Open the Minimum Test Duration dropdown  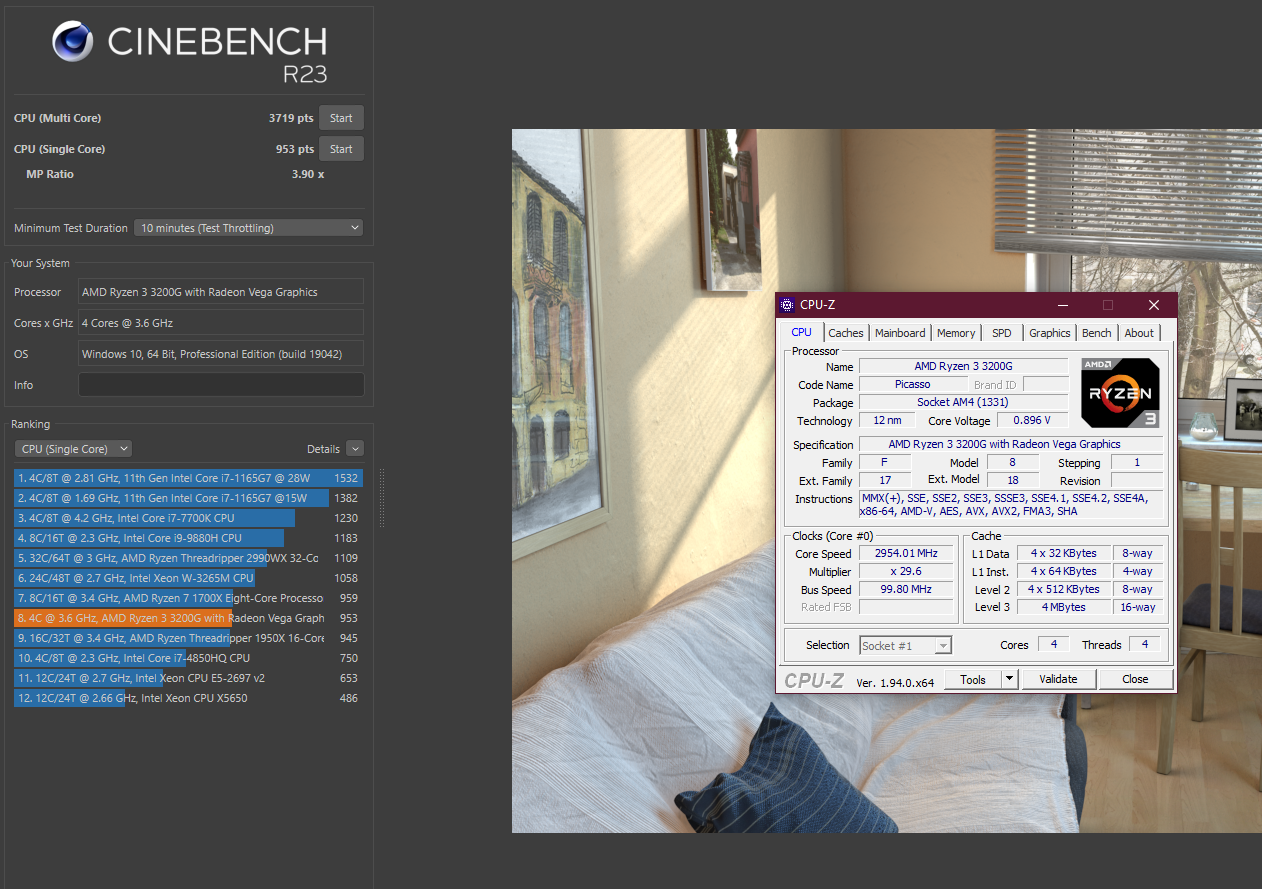coord(249,228)
